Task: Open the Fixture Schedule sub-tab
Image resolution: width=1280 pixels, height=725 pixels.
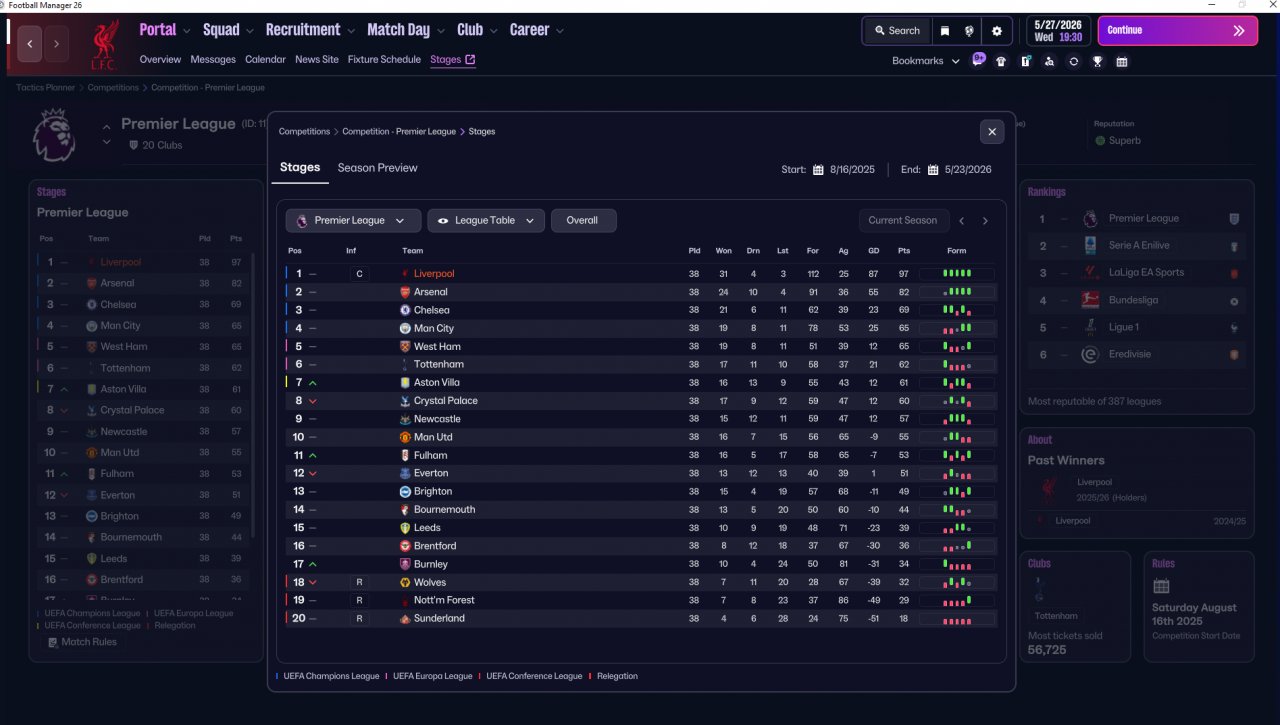Action: pyautogui.click(x=384, y=60)
